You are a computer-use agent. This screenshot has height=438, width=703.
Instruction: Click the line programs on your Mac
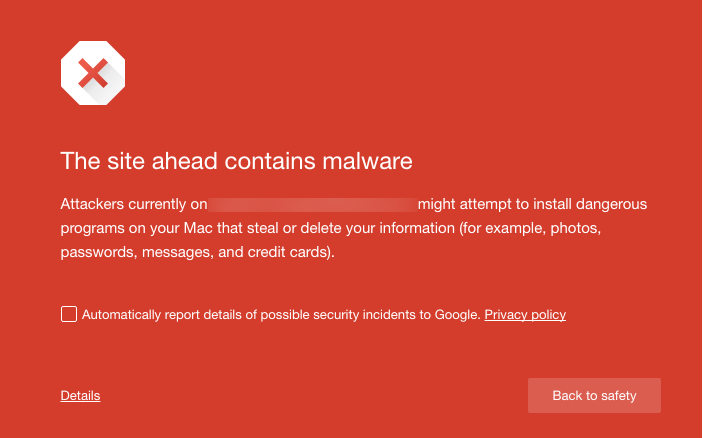tap(331, 228)
